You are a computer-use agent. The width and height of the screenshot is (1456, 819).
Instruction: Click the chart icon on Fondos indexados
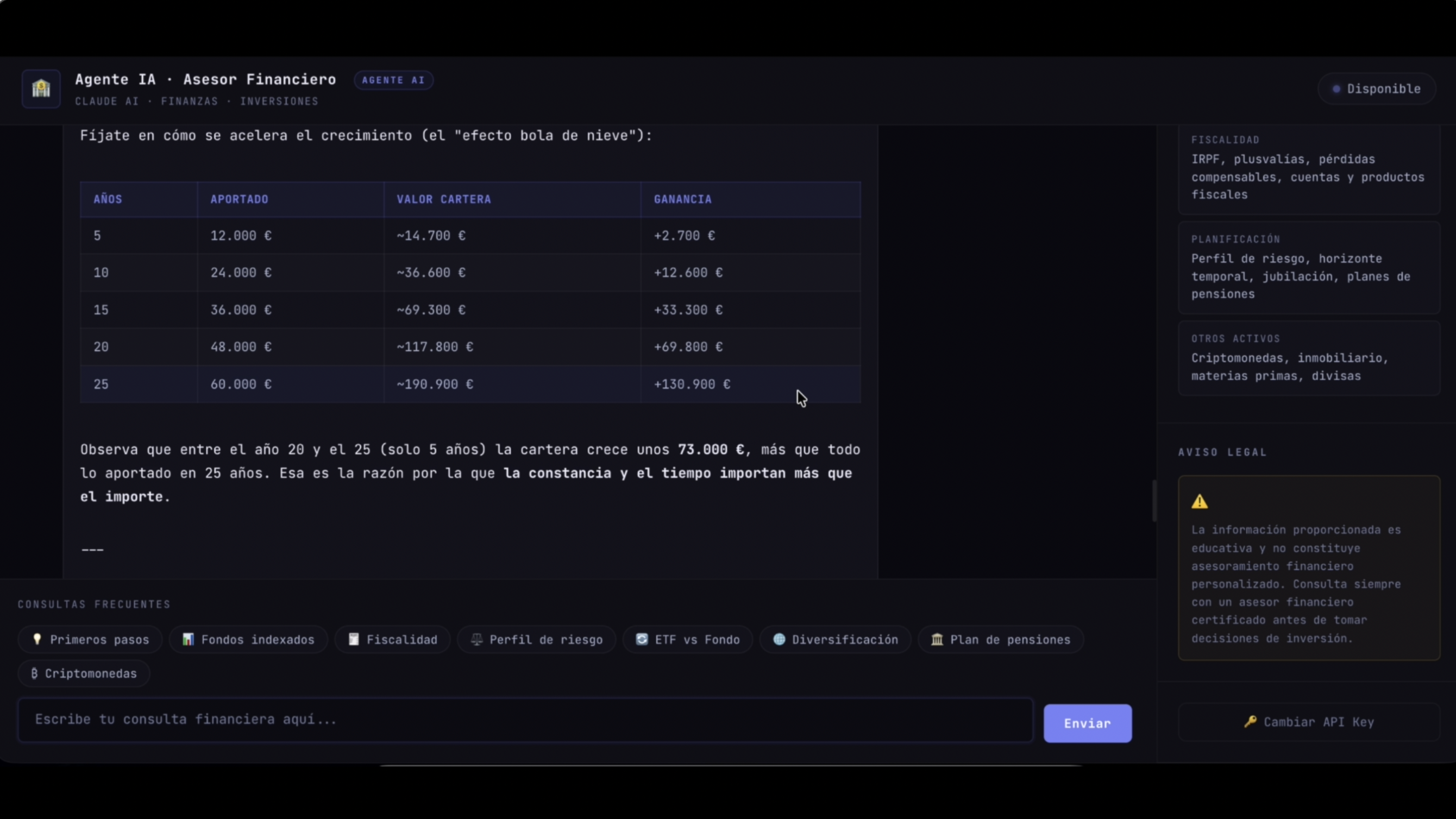(x=188, y=639)
